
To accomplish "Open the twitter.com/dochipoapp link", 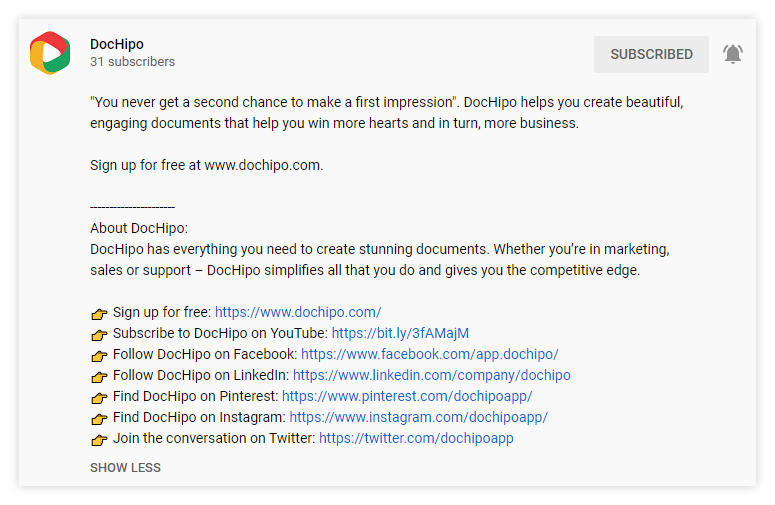I will (416, 438).
